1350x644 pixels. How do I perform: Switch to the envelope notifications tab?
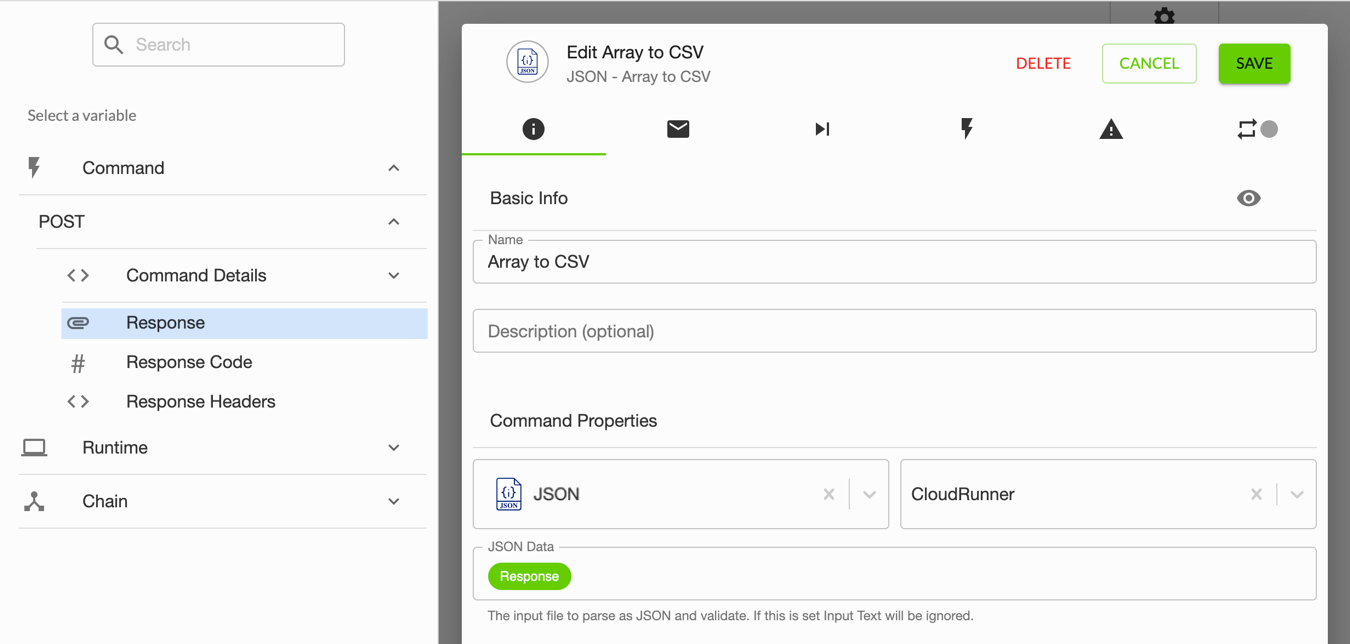tap(678, 129)
